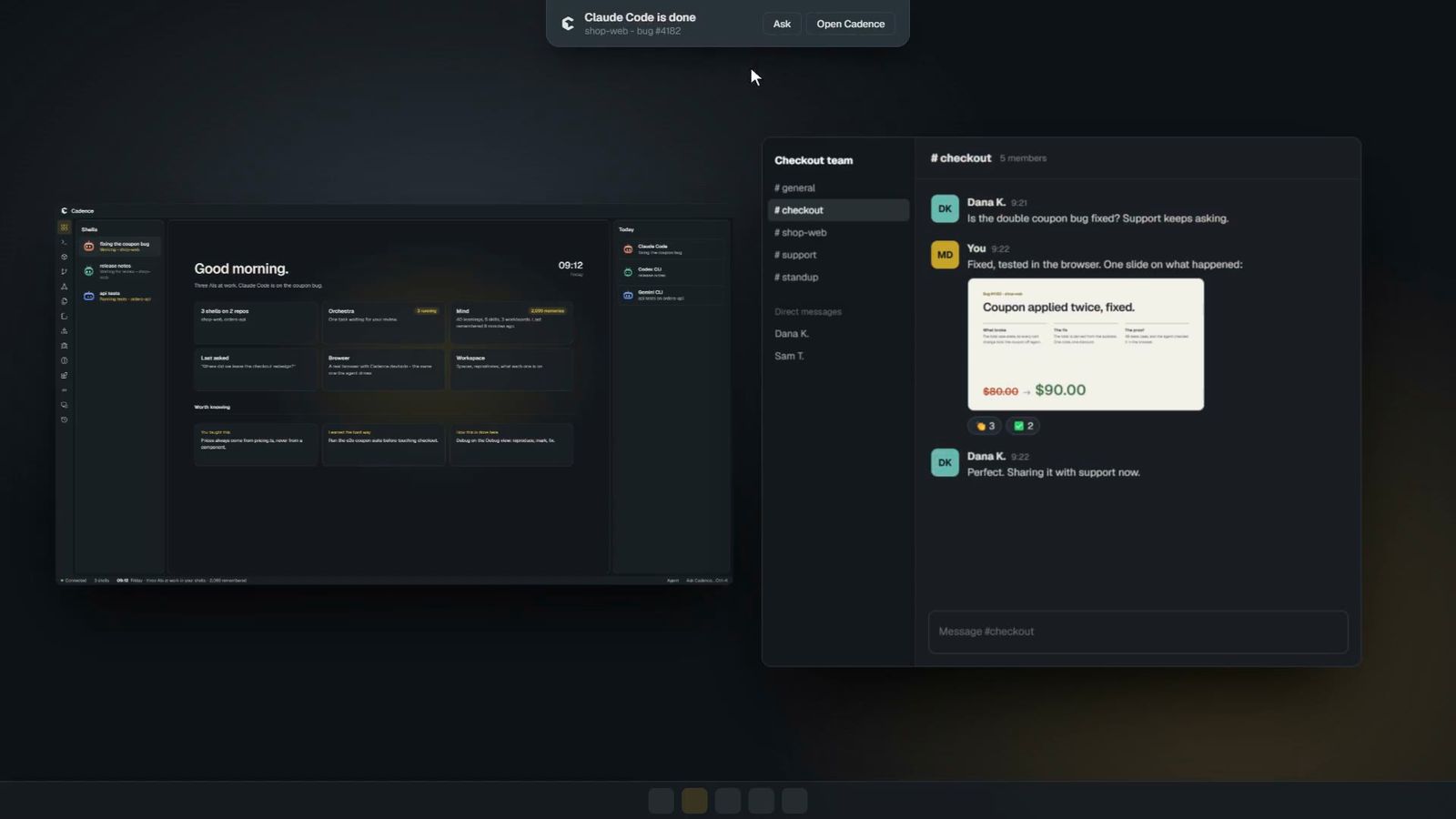The height and width of the screenshot is (819, 1456).
Task: Click Codex CLI in Cadence's Today panel
Action: (672, 271)
